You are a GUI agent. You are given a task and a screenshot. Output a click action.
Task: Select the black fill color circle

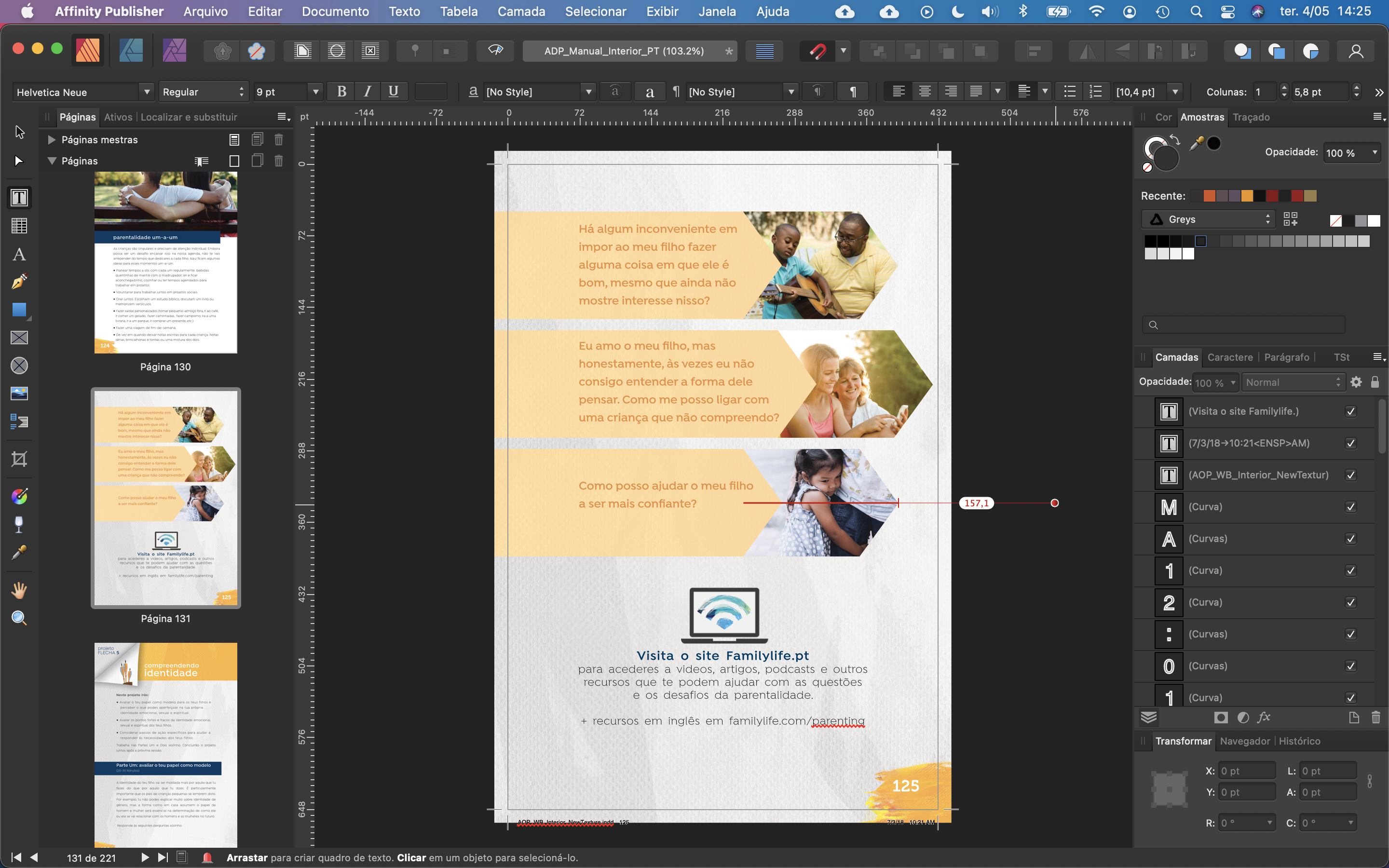click(1214, 144)
